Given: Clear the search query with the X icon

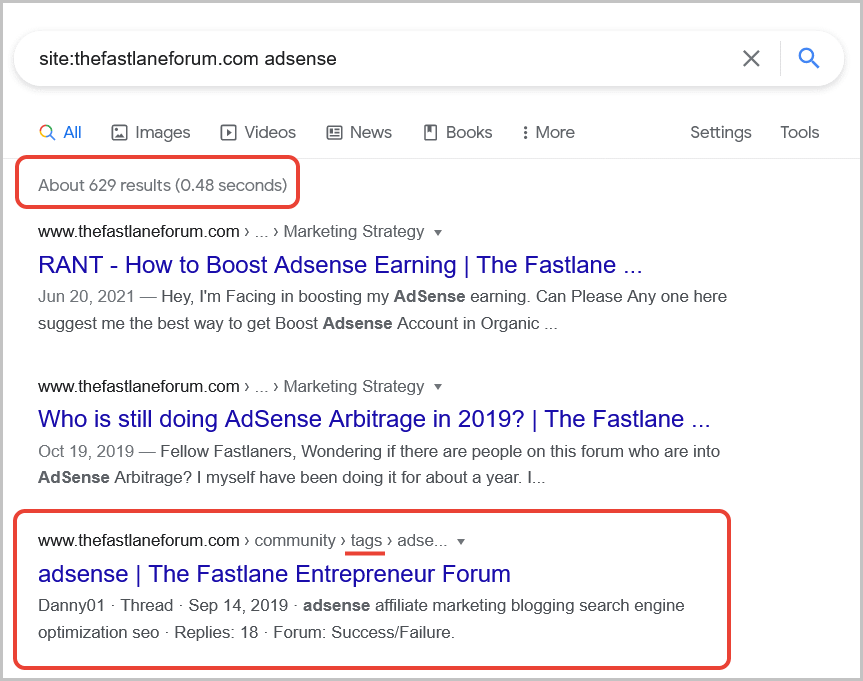Looking at the screenshot, I should coord(751,58).
